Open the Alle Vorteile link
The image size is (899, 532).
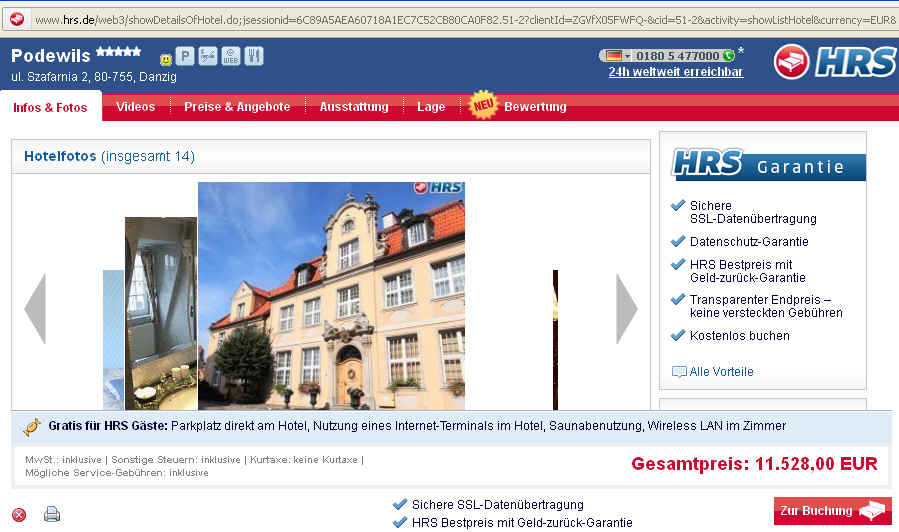tap(721, 372)
